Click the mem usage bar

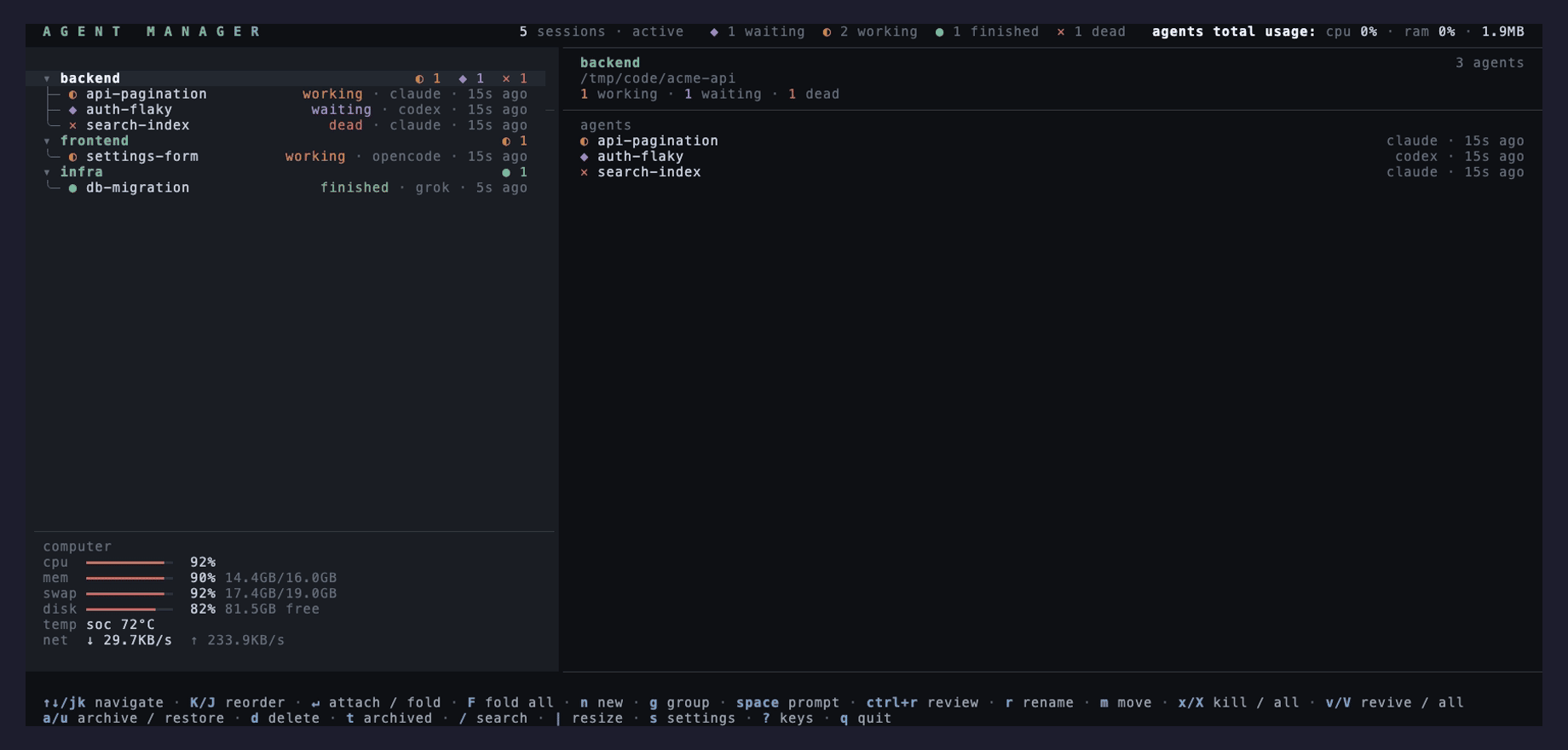pyautogui.click(x=129, y=578)
